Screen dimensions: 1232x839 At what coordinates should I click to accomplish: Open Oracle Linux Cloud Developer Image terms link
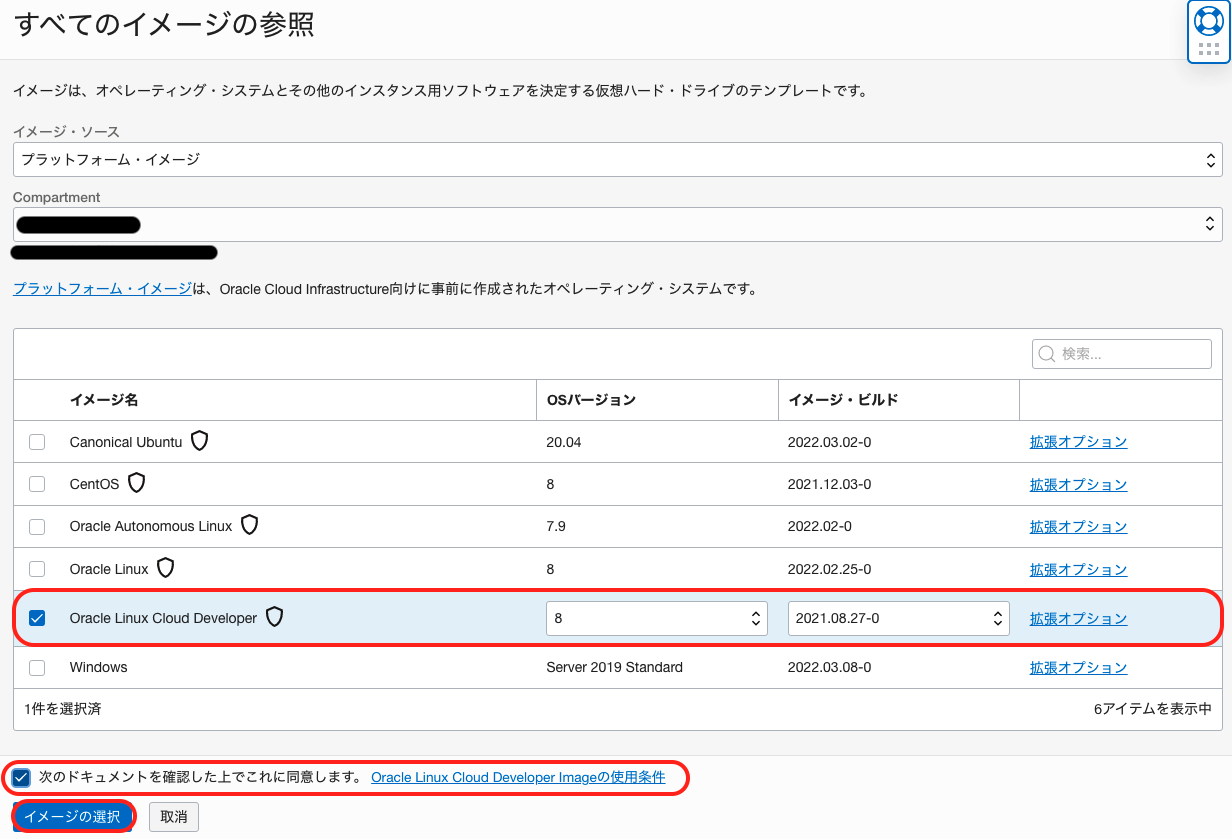click(x=517, y=777)
